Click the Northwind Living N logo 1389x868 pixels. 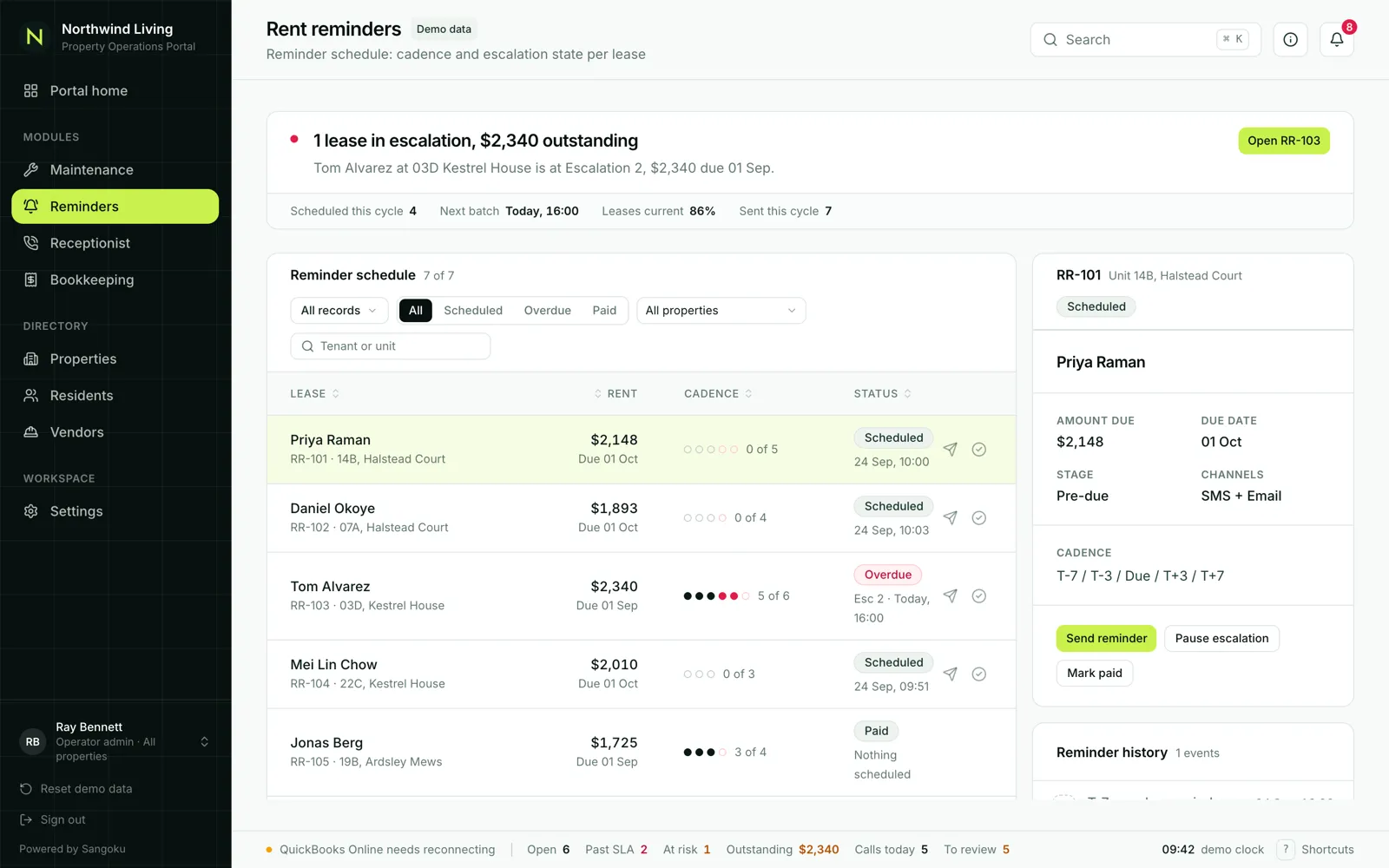coord(35,36)
